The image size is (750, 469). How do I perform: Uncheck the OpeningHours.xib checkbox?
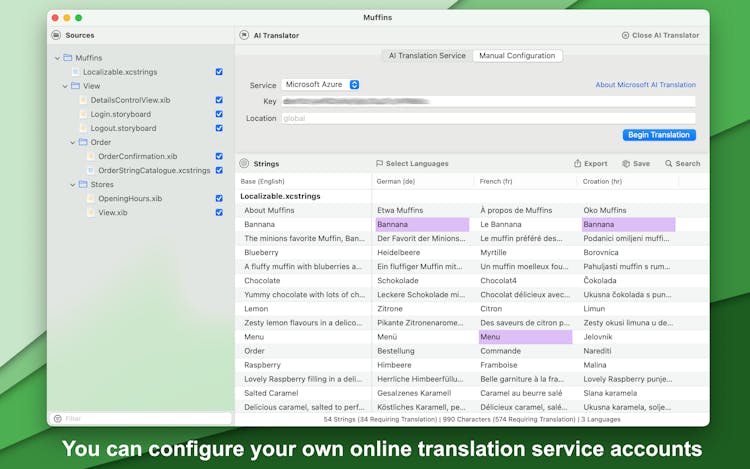coord(219,198)
